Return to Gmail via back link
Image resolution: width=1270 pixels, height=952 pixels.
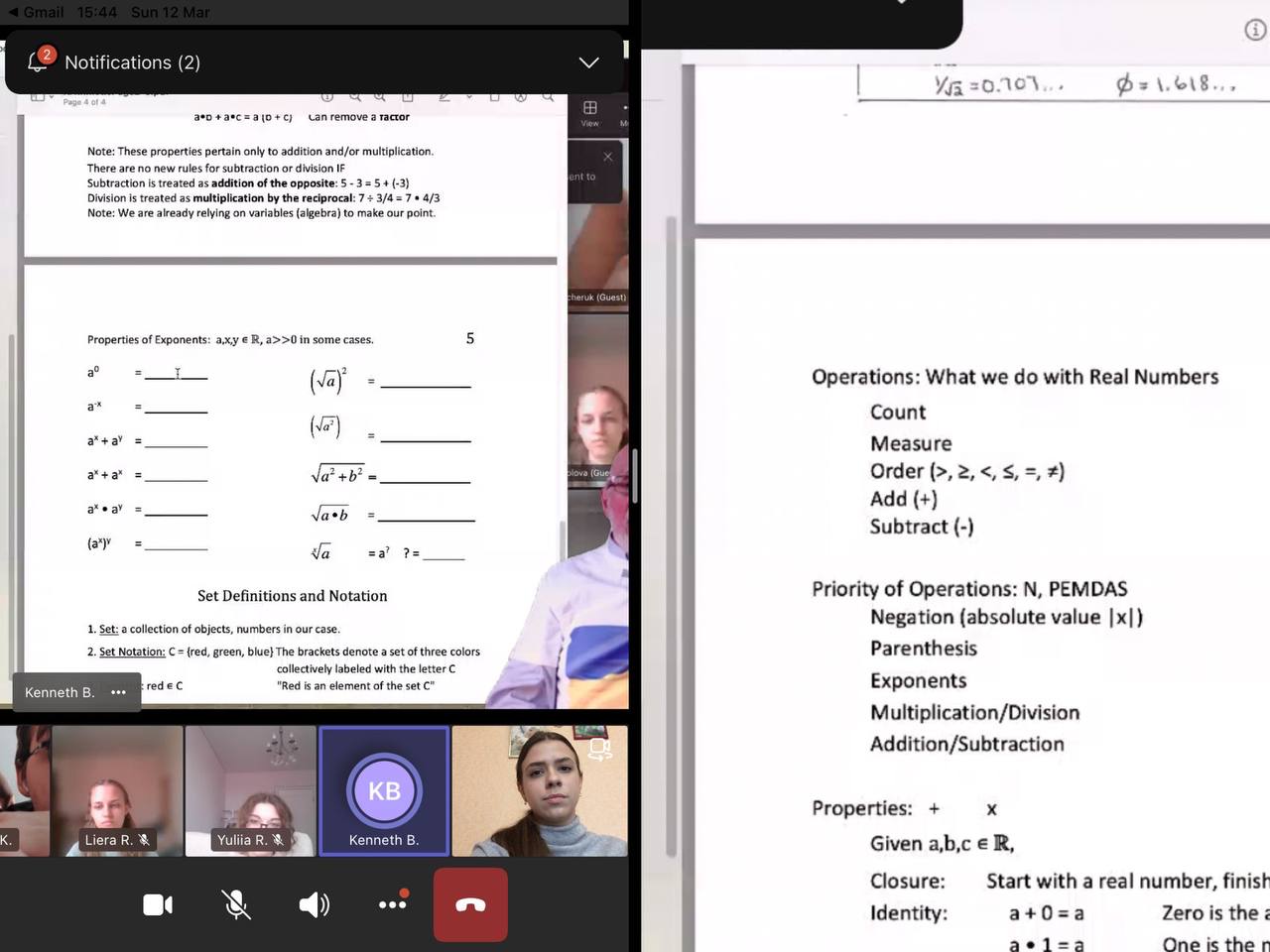(x=36, y=12)
